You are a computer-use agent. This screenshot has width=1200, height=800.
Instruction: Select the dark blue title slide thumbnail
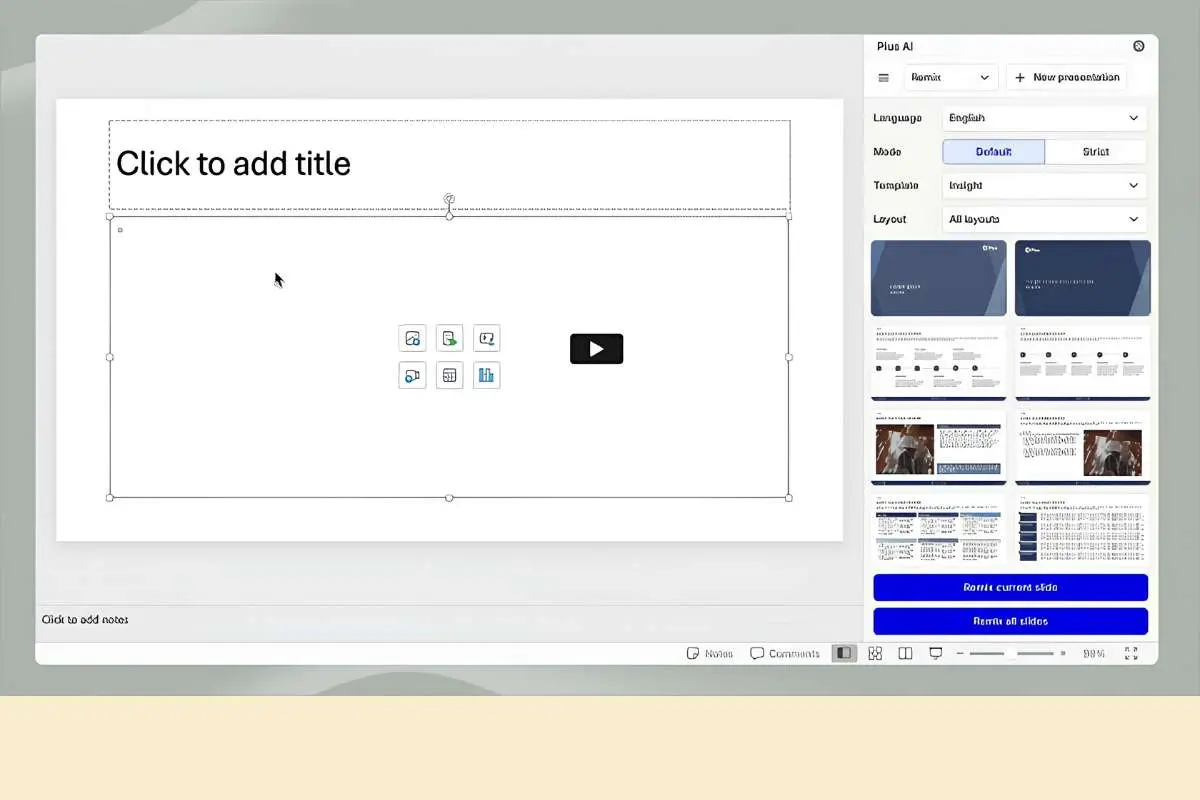pyautogui.click(x=1082, y=278)
